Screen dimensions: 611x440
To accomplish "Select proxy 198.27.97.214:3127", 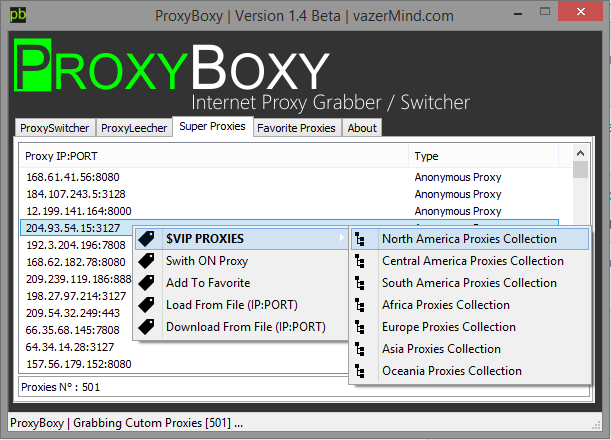I will [x=76, y=296].
